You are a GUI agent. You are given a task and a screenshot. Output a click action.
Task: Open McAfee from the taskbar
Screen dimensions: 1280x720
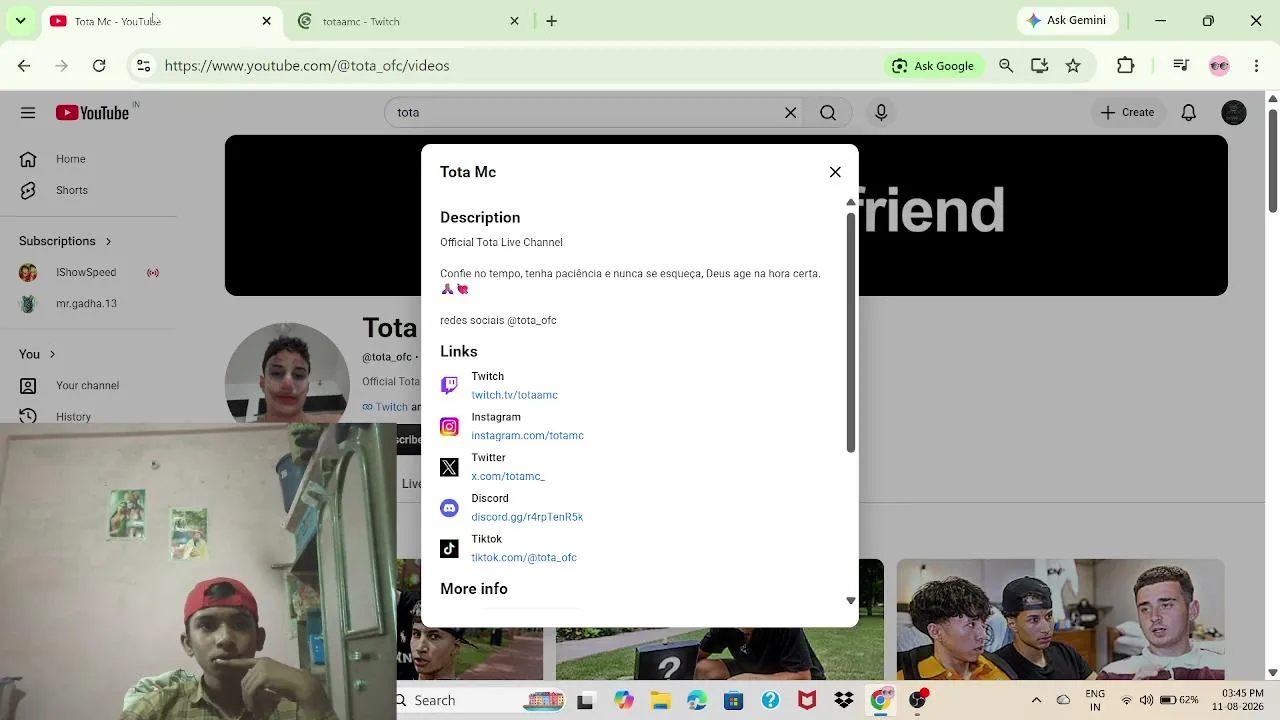coord(807,700)
